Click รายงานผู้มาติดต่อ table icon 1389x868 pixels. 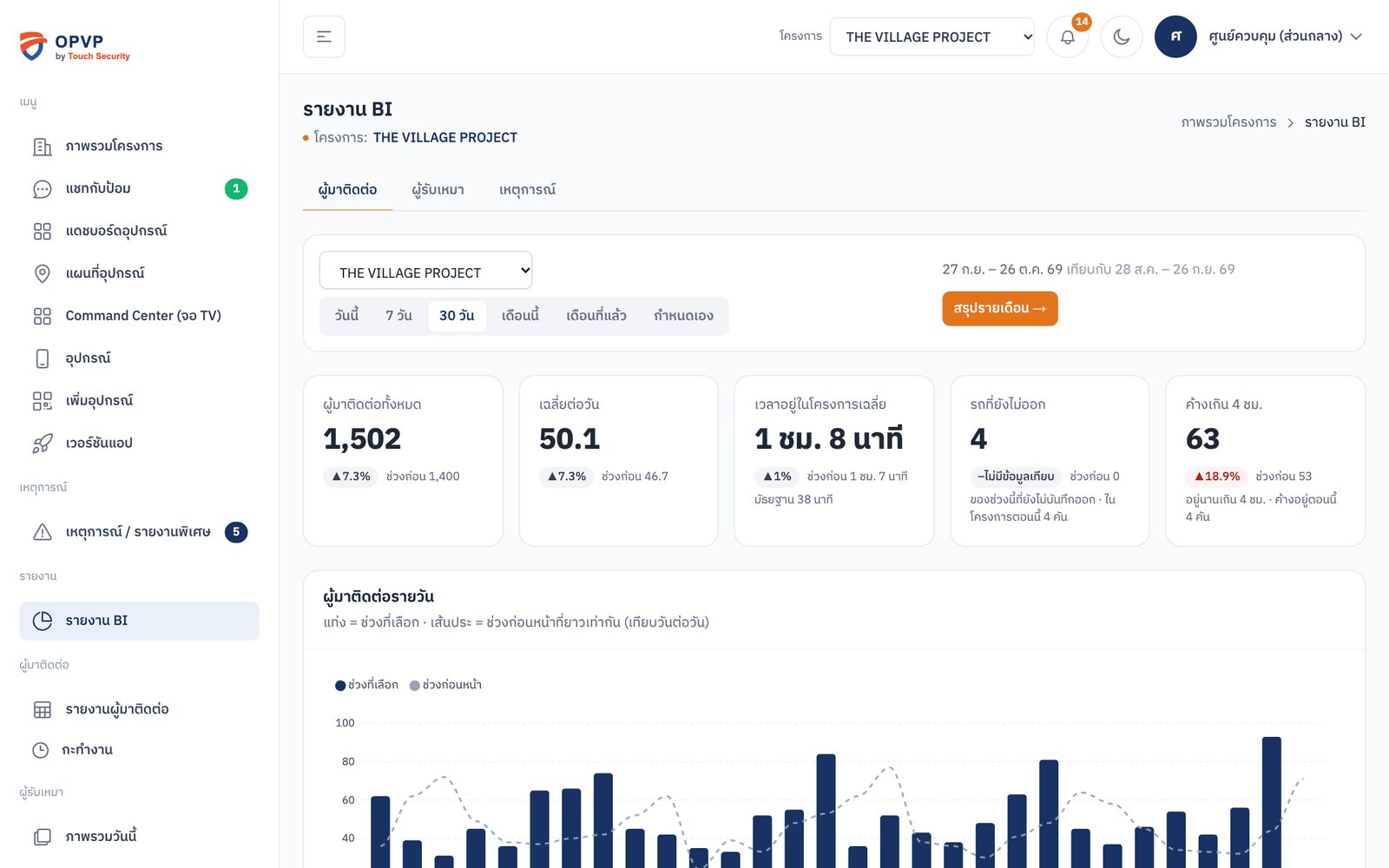42,709
